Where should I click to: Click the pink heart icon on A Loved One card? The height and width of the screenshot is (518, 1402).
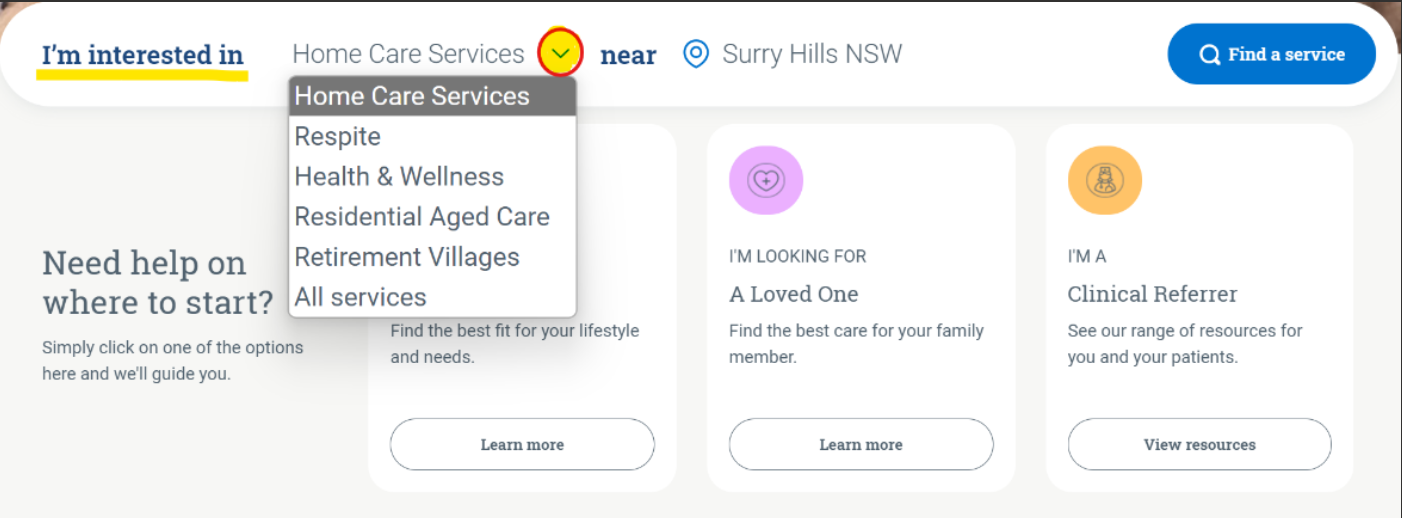(x=766, y=180)
